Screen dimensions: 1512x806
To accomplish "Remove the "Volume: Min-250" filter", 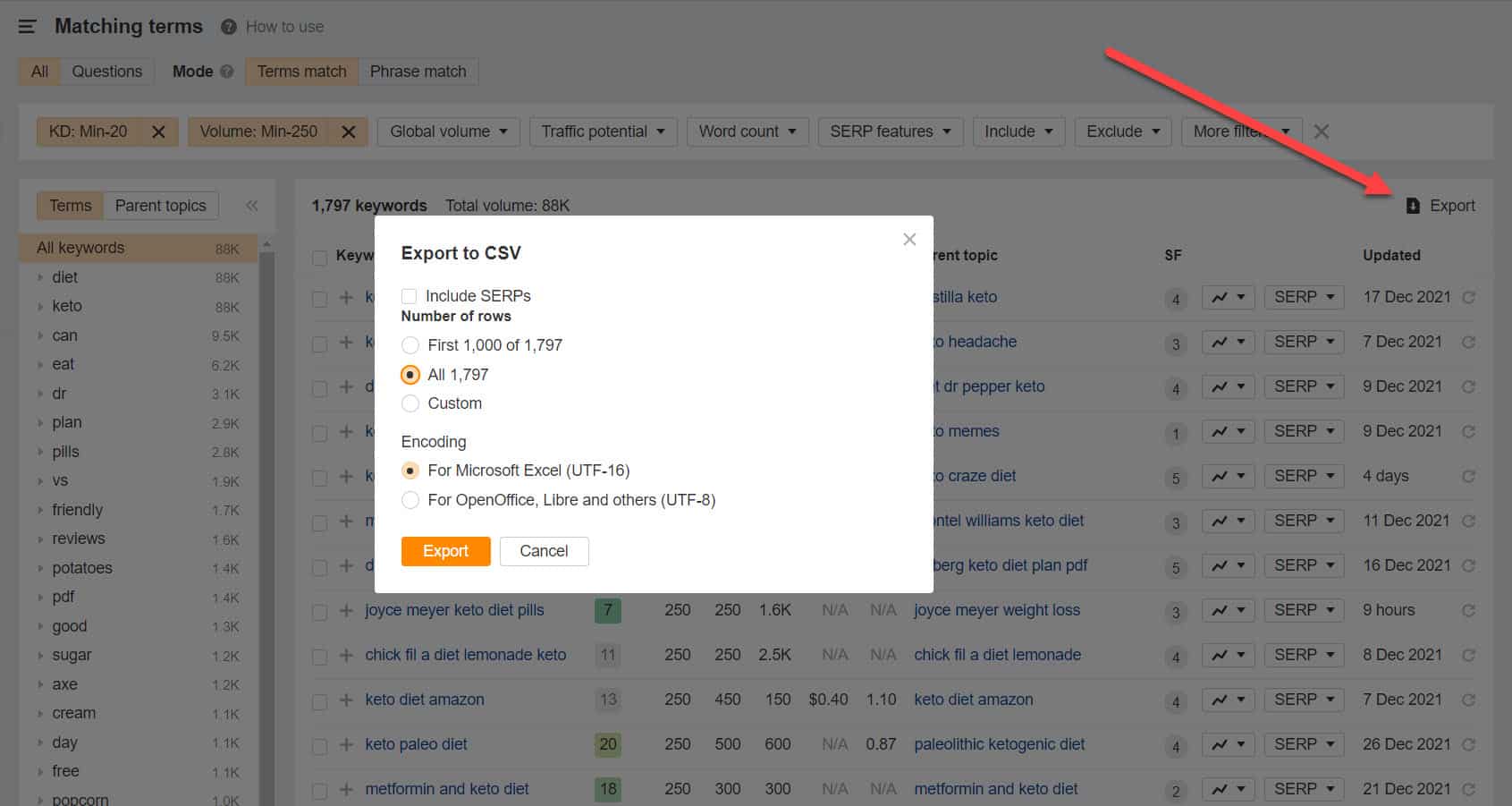I will (x=349, y=132).
